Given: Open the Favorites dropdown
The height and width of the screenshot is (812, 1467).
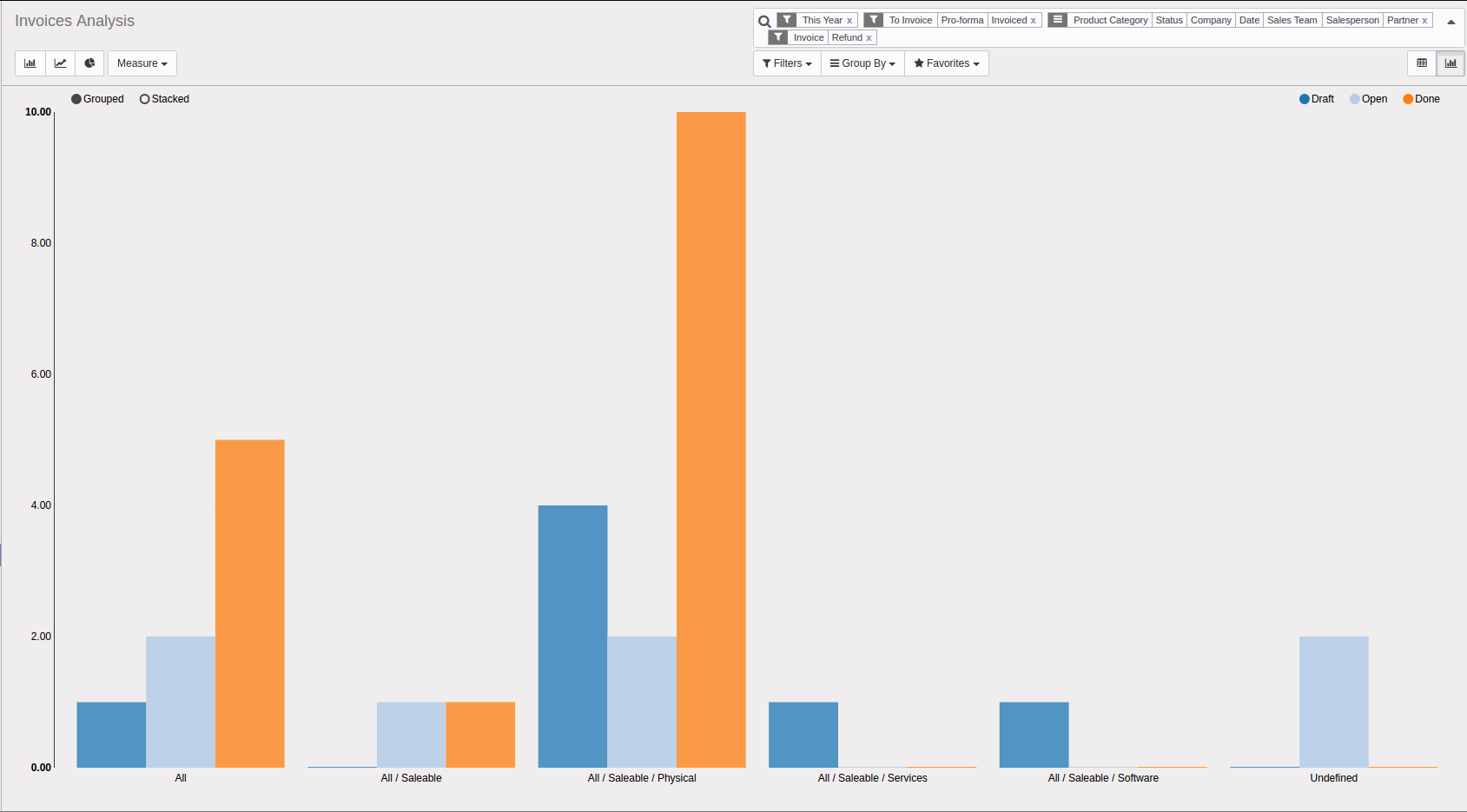Looking at the screenshot, I should point(947,63).
